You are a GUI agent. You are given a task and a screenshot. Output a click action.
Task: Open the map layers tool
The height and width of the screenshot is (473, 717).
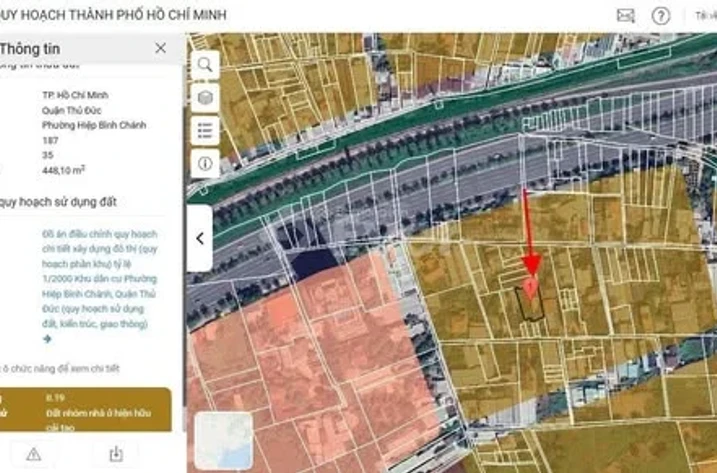point(205,98)
